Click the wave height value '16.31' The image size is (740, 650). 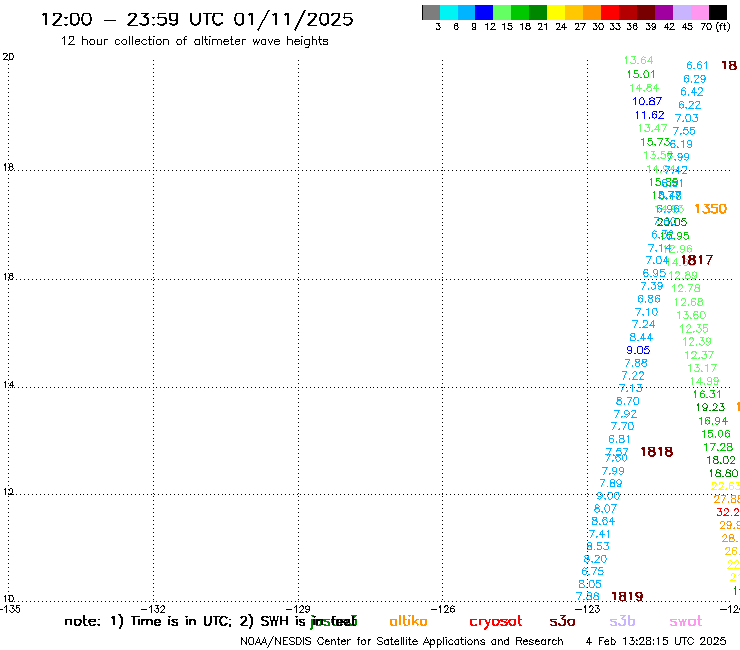[707, 394]
